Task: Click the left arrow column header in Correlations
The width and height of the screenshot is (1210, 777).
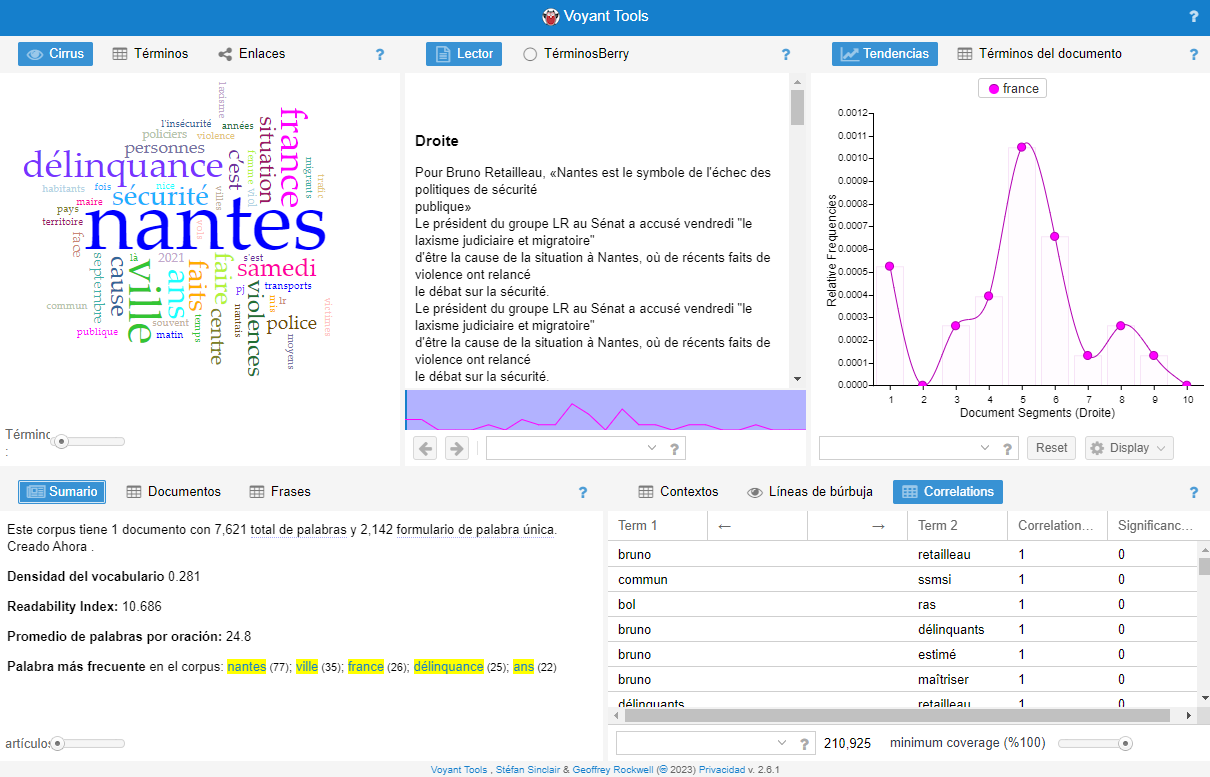Action: (x=725, y=526)
